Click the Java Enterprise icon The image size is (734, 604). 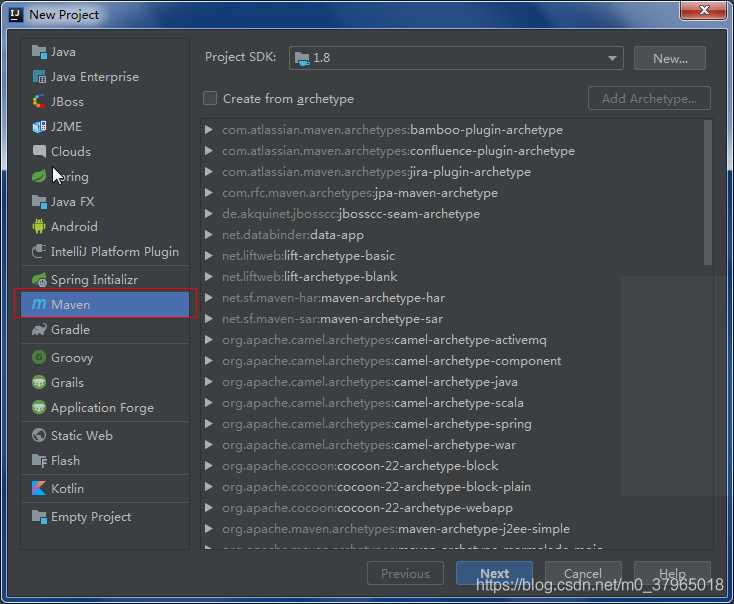[x=39, y=77]
